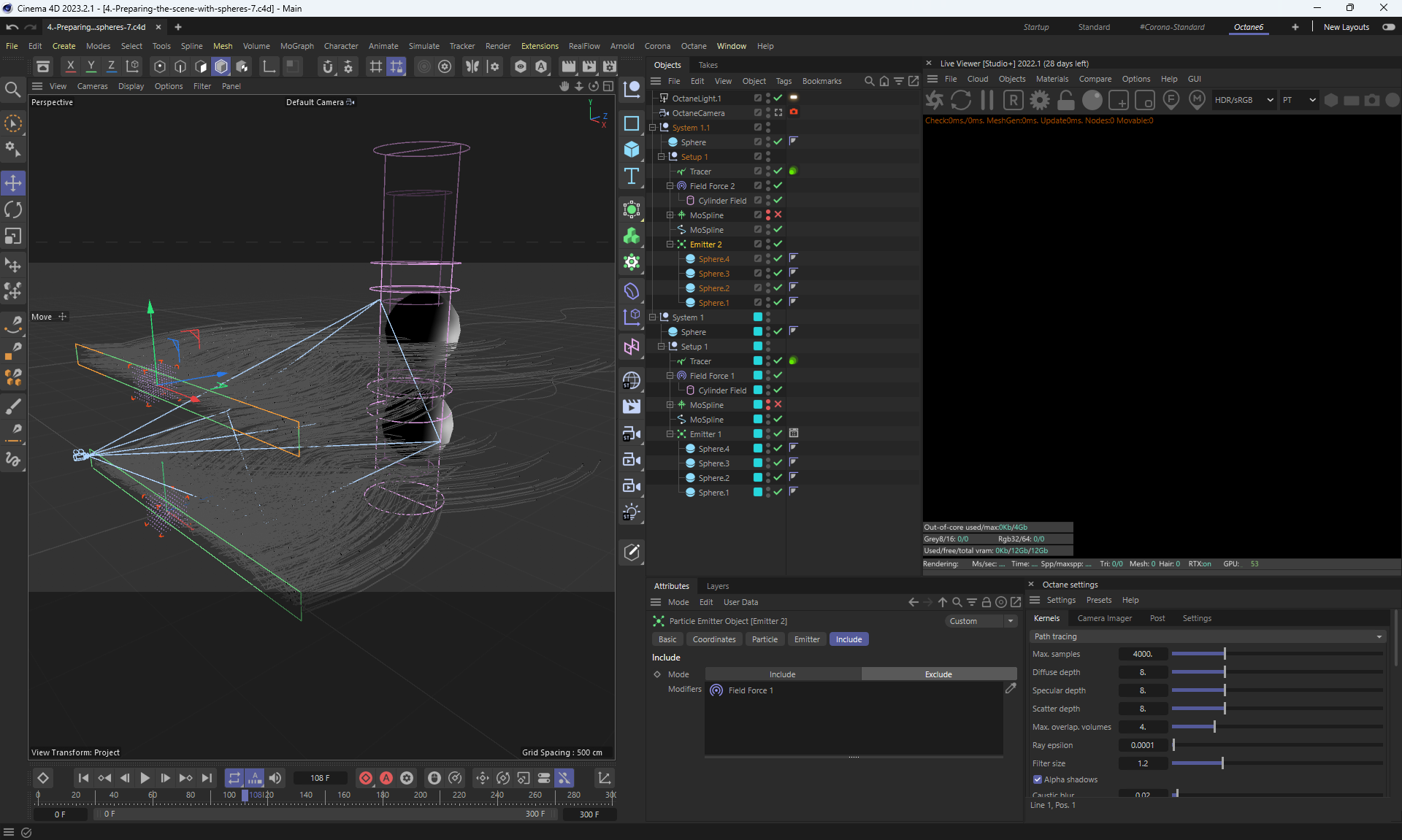
Task: Click the Exclude mode button
Action: click(x=938, y=674)
